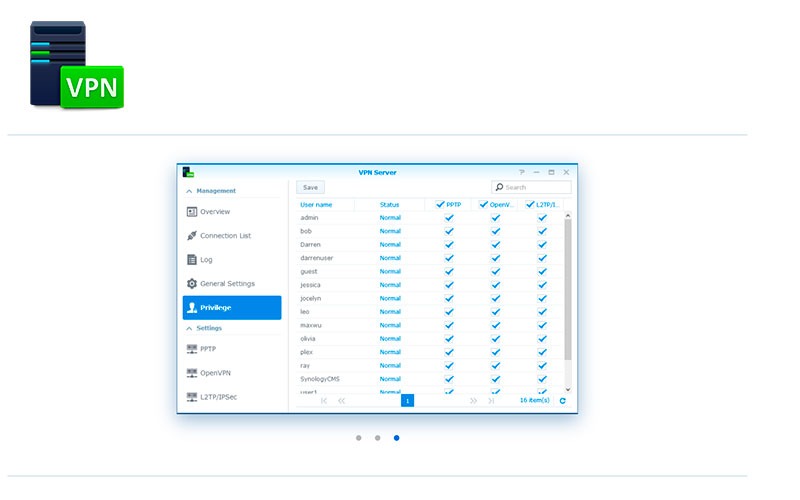
Task: Sort by User name column
Action: (326, 205)
